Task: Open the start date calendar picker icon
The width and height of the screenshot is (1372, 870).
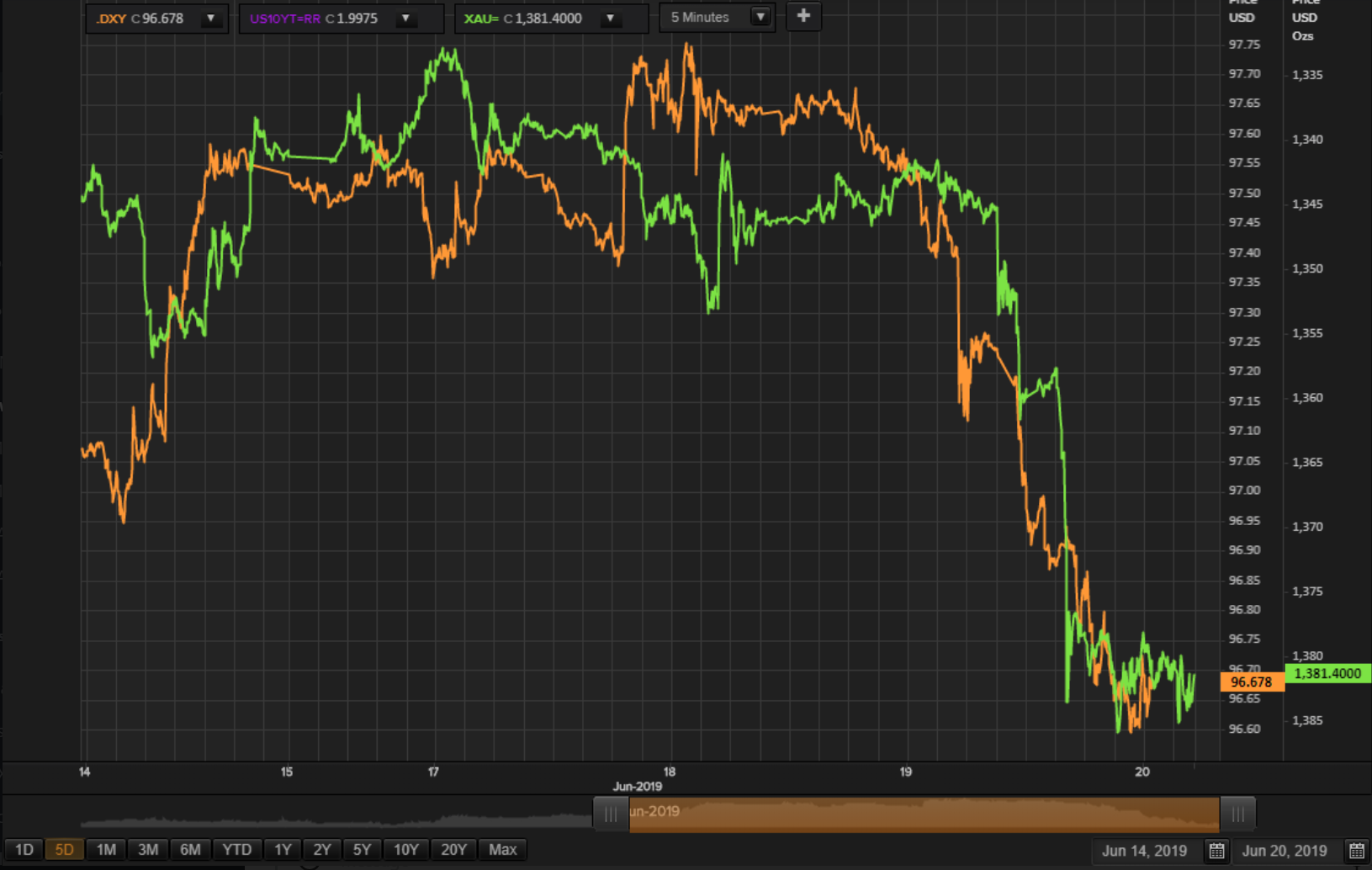Action: coord(1216,851)
